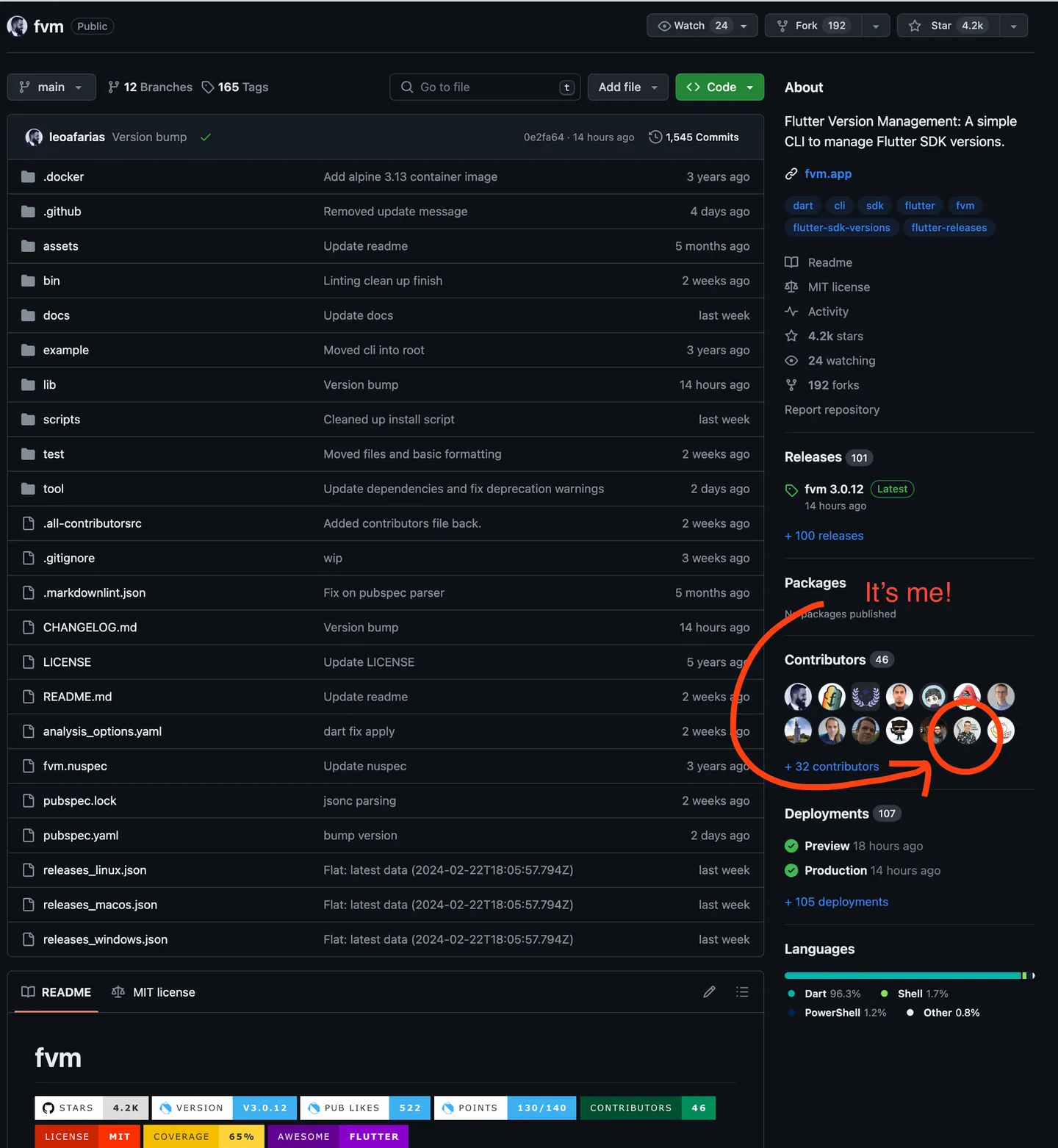View + 100 releases
This screenshot has height=1148, width=1058.
824,537
